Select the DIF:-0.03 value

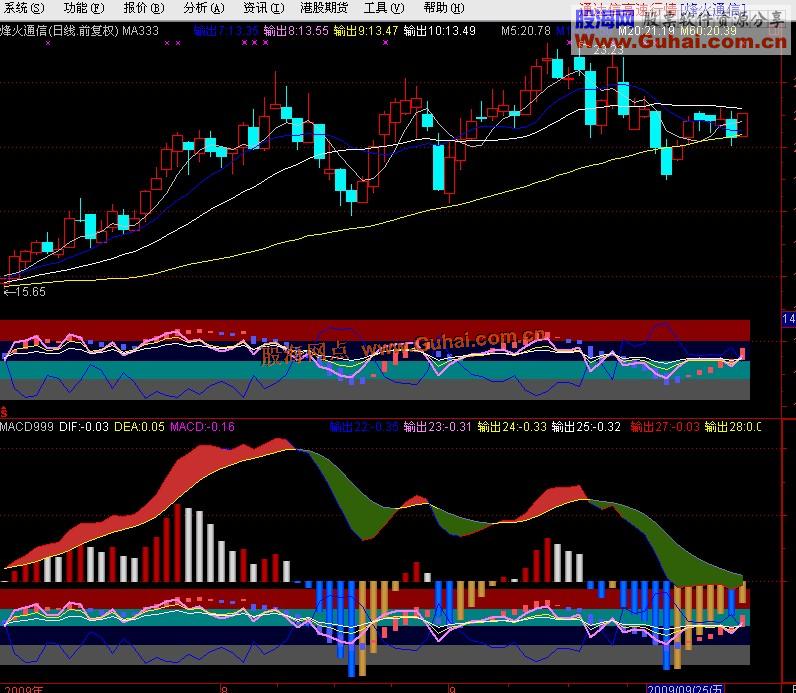coord(84,427)
